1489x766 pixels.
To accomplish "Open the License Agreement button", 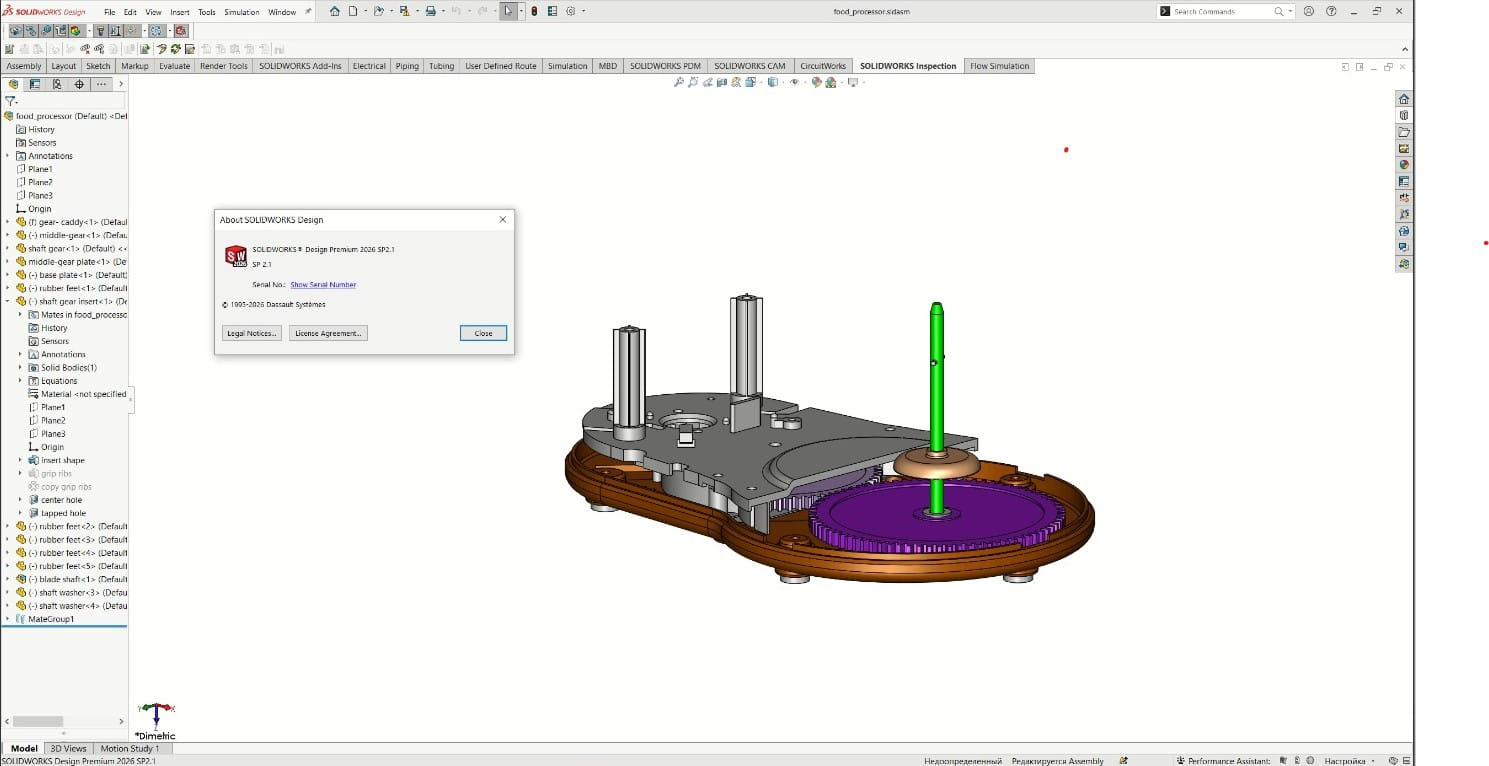I will click(x=328, y=333).
